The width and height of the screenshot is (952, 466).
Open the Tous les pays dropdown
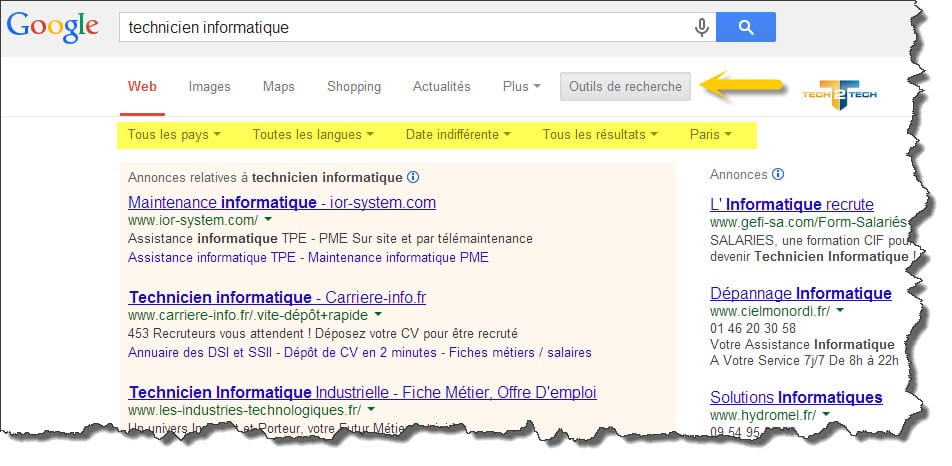coord(174,135)
